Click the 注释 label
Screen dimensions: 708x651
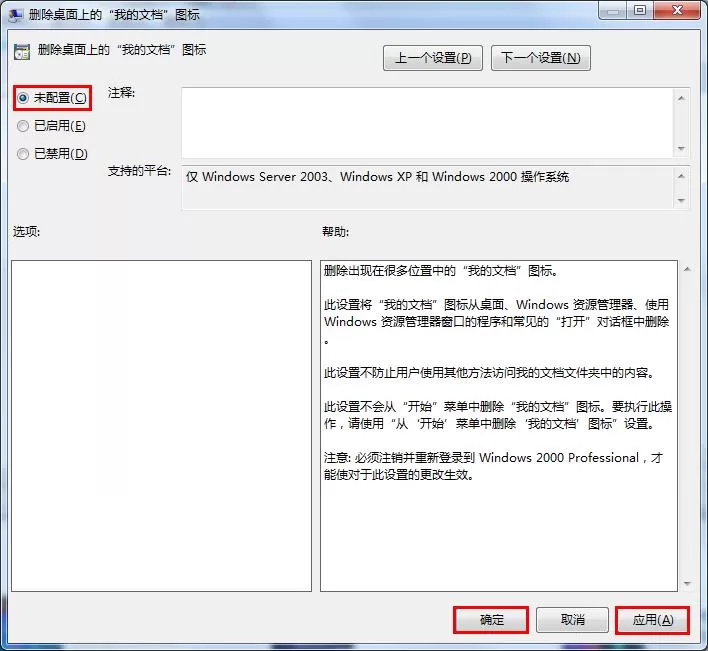pos(121,93)
